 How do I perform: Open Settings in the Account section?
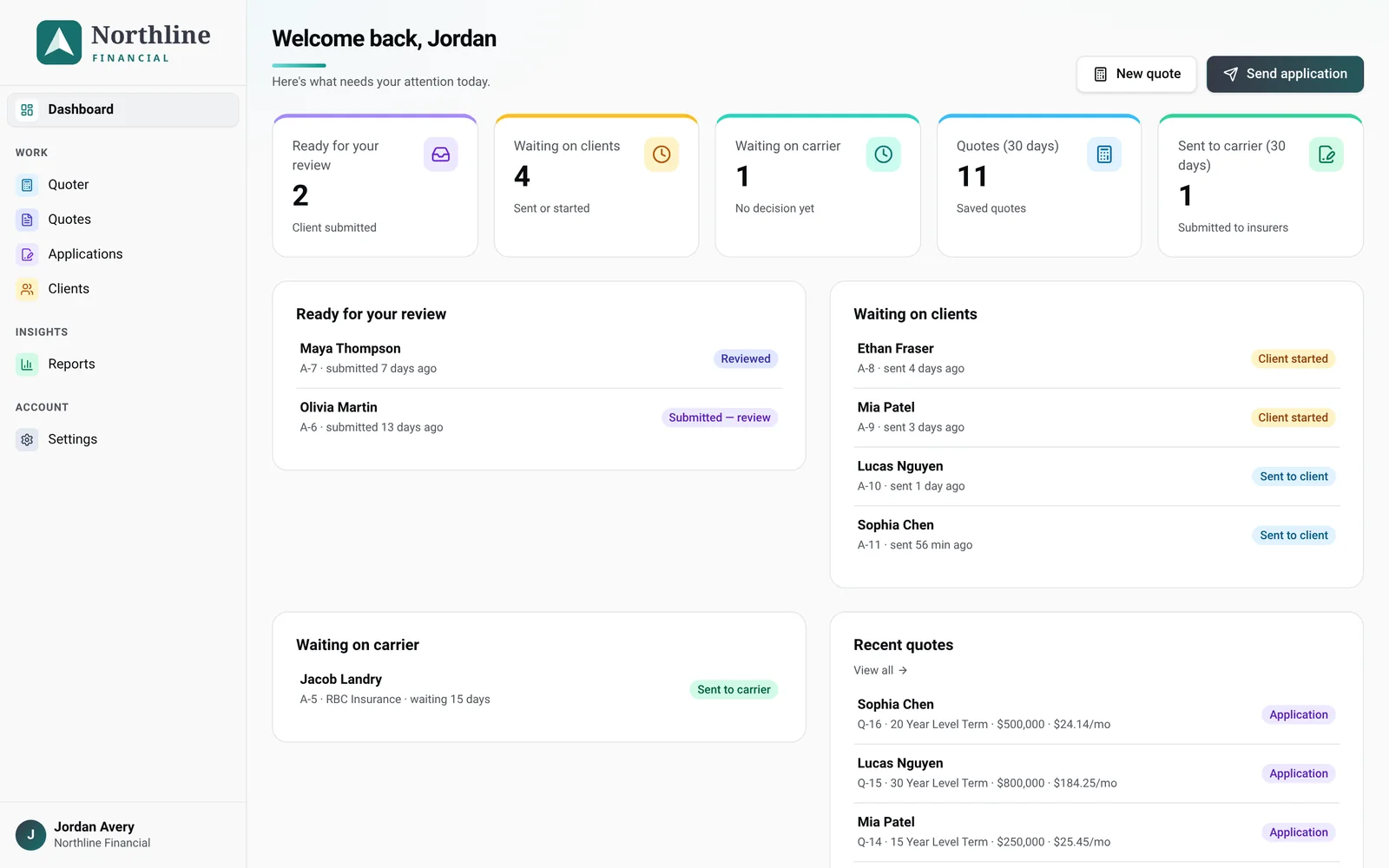[x=123, y=439]
